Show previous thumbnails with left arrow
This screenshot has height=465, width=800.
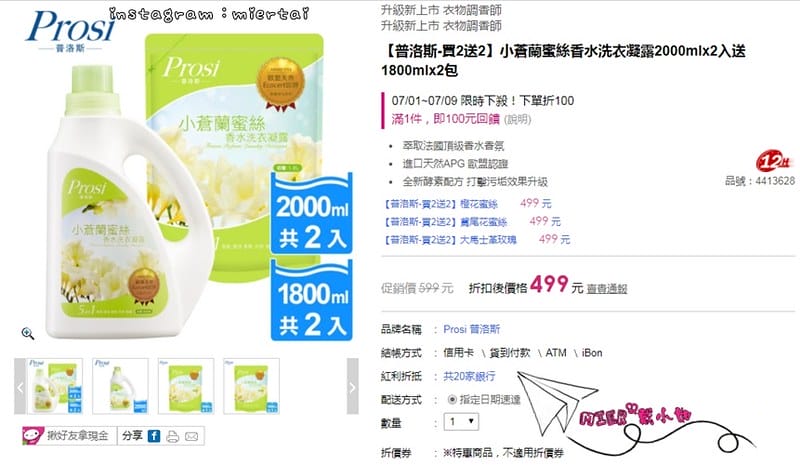(20, 386)
